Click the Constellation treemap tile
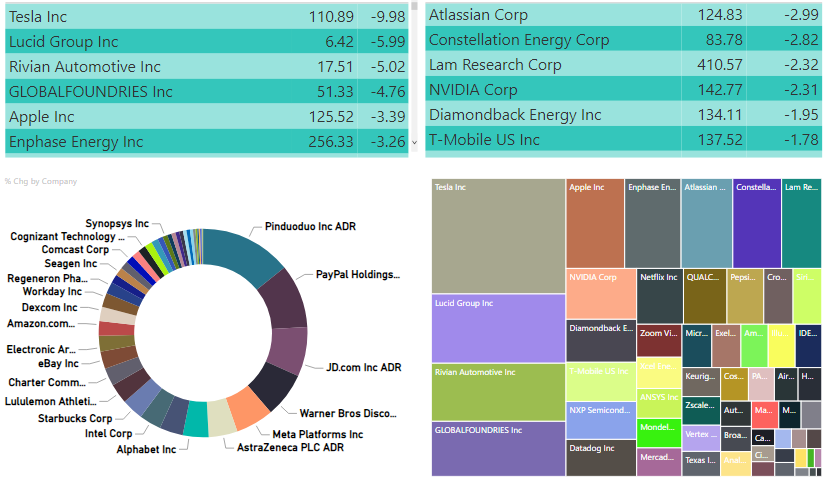The width and height of the screenshot is (824, 479). tap(757, 223)
